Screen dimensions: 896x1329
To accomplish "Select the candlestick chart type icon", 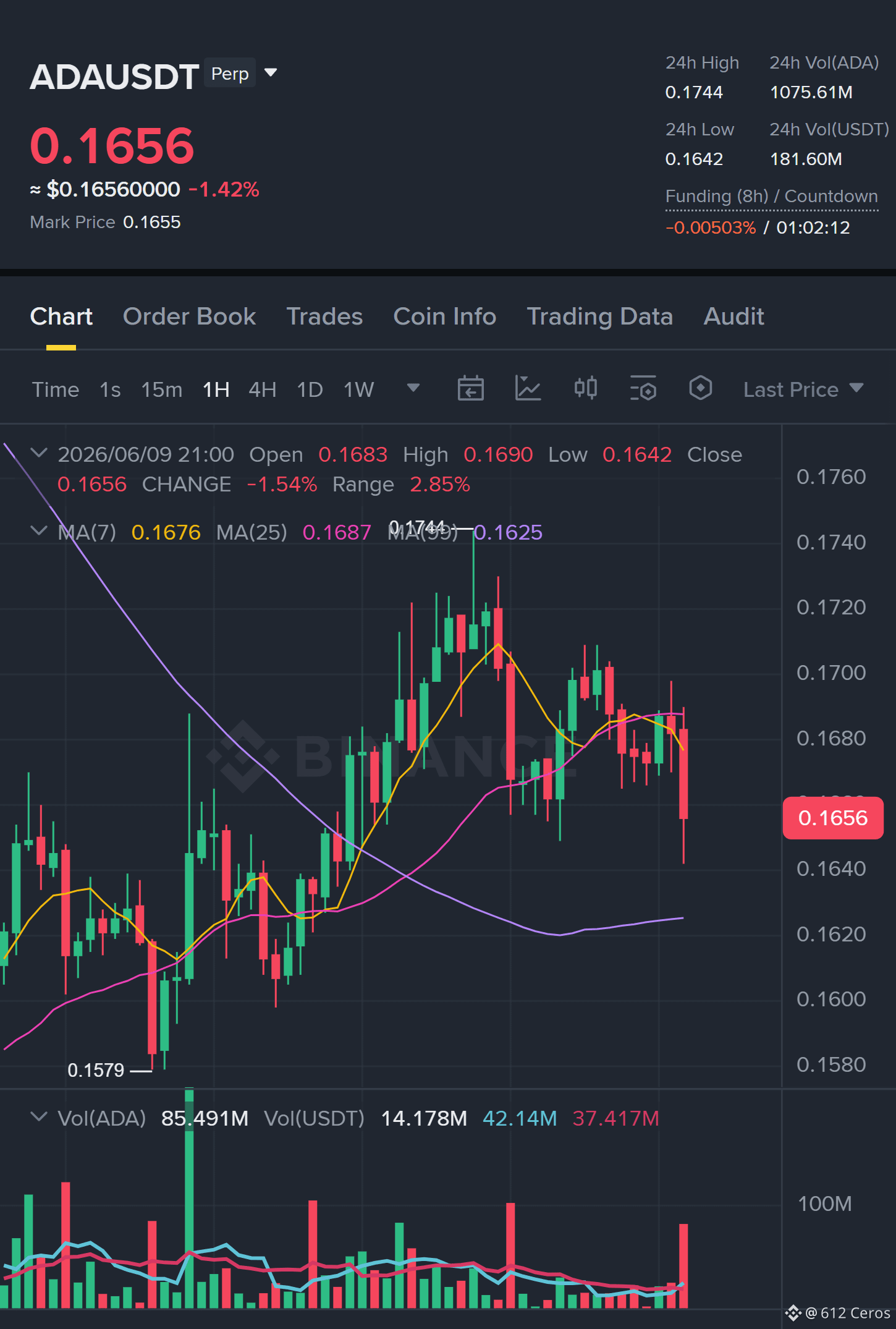I will pyautogui.click(x=586, y=389).
